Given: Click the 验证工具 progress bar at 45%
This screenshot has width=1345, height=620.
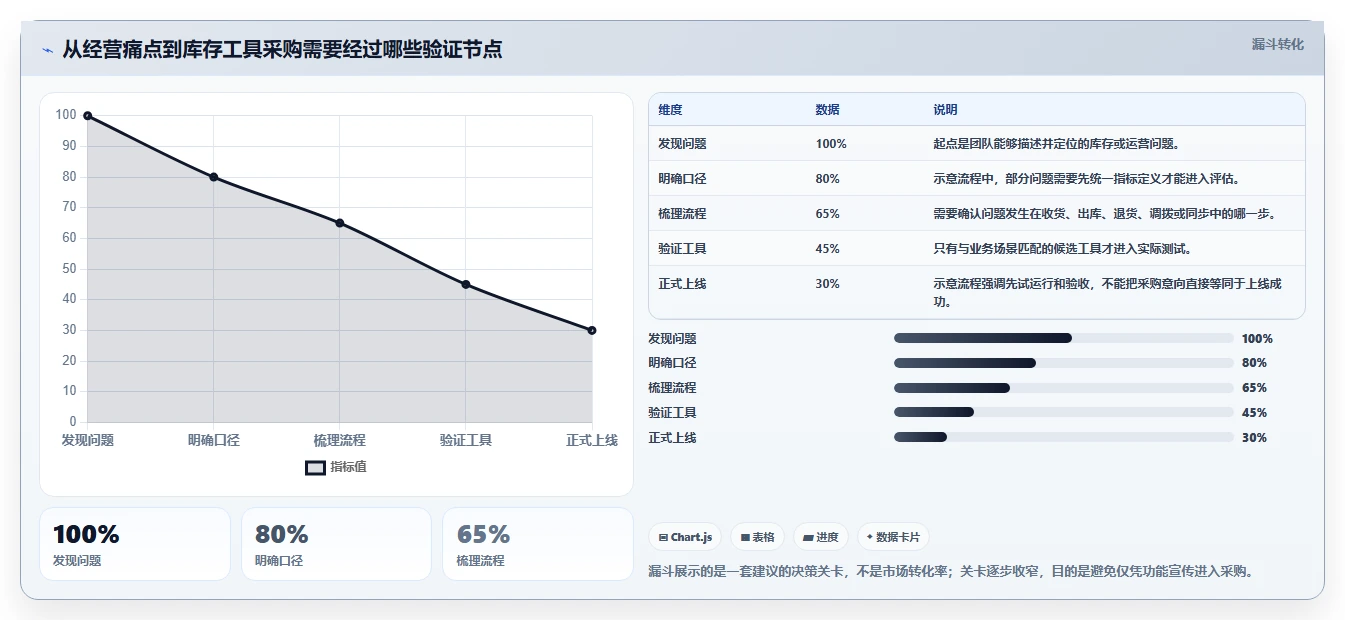Looking at the screenshot, I should (1064, 412).
